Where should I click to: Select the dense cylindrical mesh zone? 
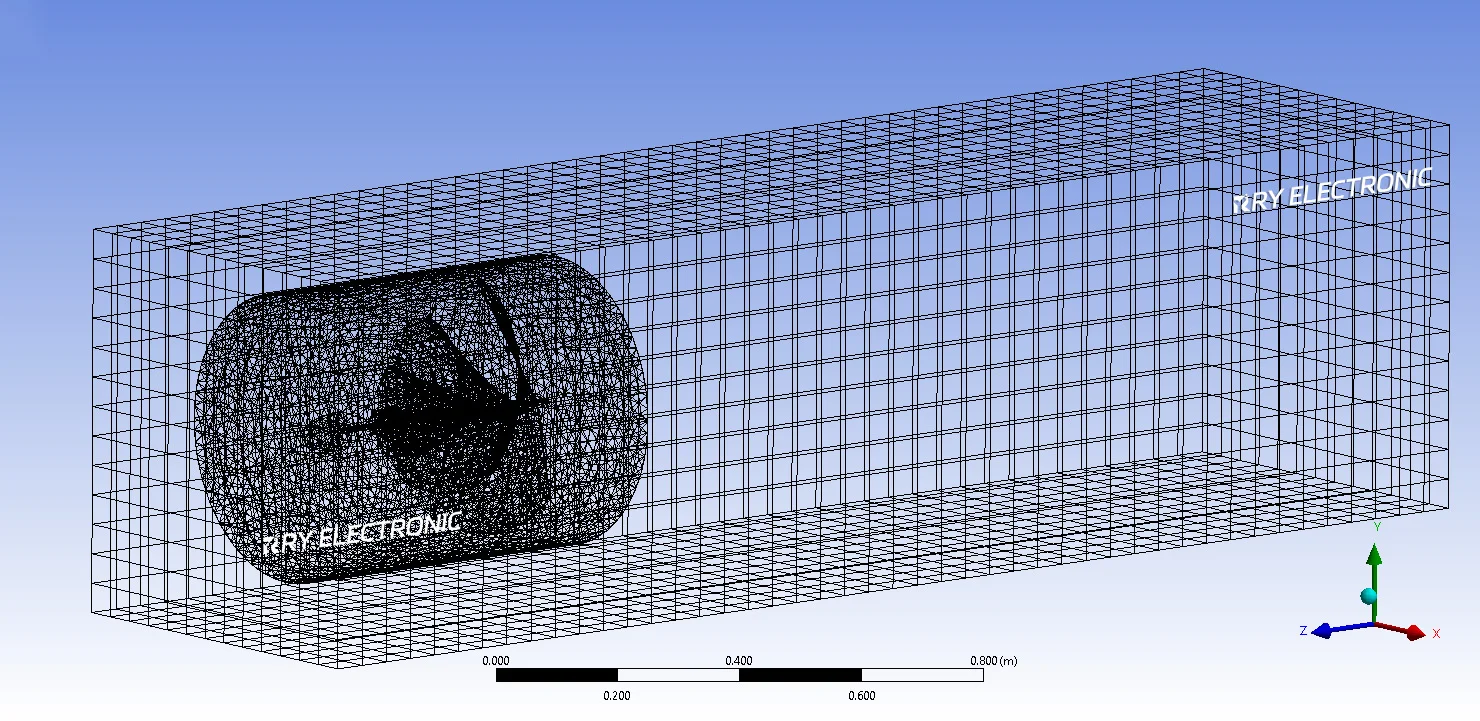(x=420, y=418)
